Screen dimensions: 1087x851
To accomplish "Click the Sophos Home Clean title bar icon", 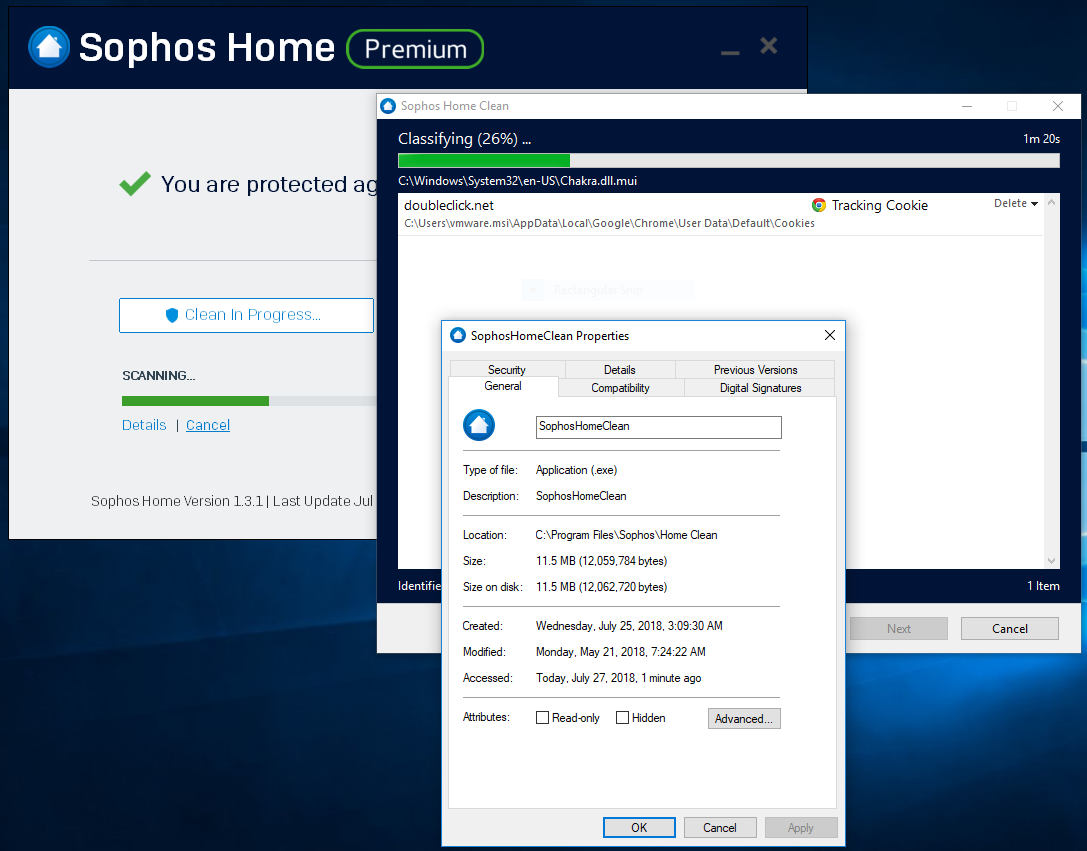I will pos(388,106).
